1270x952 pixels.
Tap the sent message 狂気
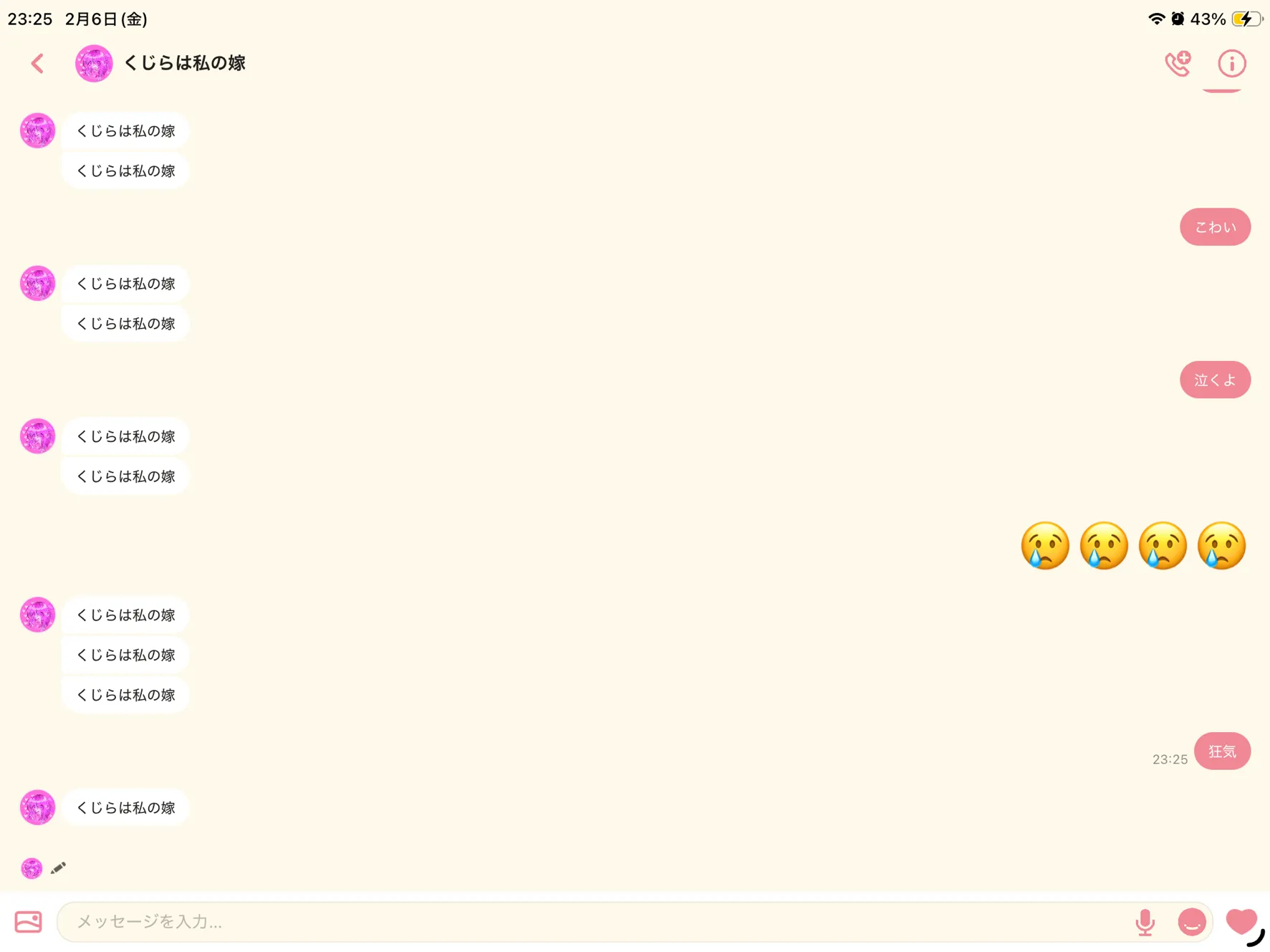tap(1222, 751)
